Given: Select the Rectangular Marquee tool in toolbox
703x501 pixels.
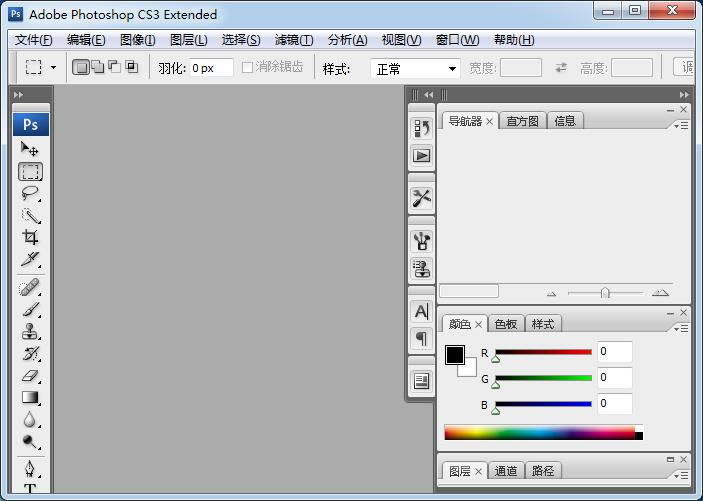Looking at the screenshot, I should [30, 171].
